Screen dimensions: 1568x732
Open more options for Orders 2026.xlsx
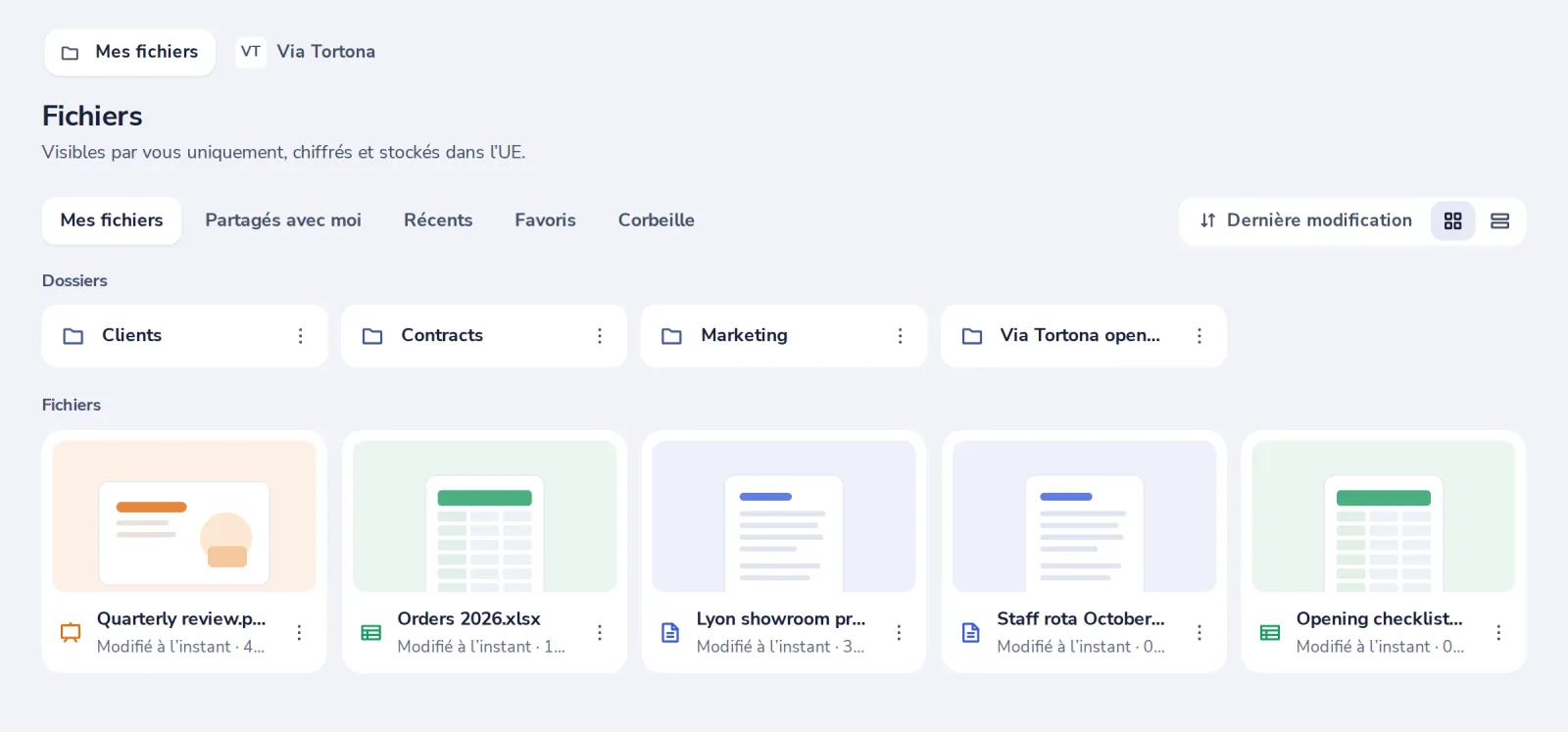pos(600,633)
